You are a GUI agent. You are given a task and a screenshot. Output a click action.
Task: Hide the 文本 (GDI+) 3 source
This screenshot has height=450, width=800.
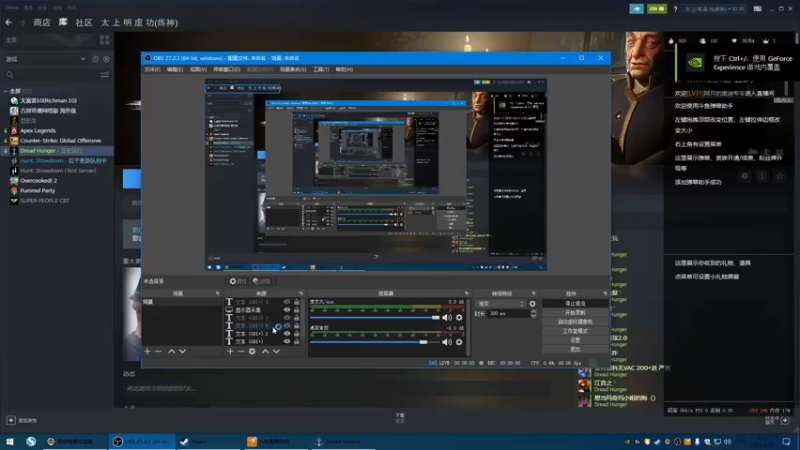pyautogui.click(x=287, y=317)
